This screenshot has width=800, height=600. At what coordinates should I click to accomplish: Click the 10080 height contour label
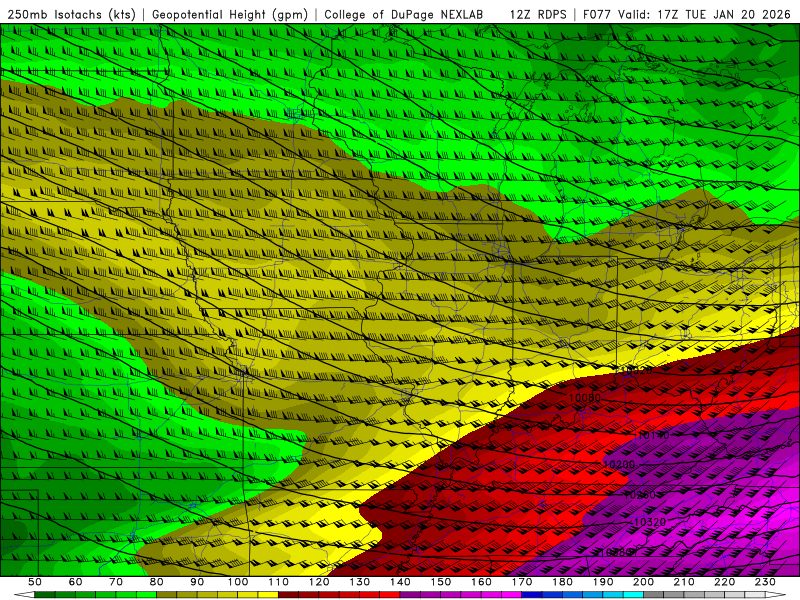[x=584, y=397]
